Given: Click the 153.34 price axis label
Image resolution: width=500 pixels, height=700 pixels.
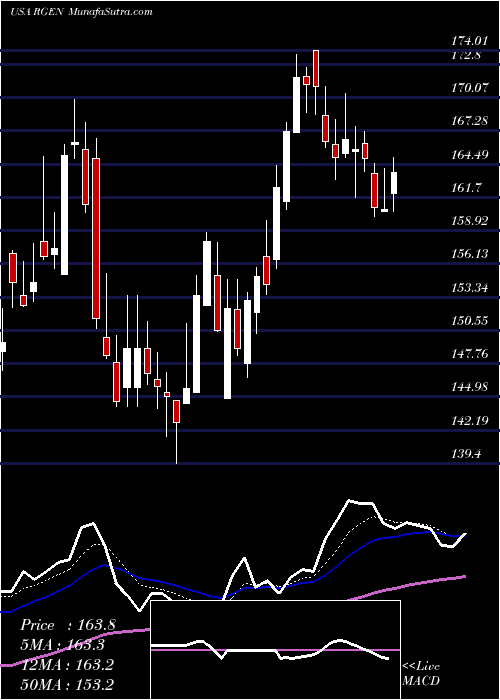Looking at the screenshot, I should [x=468, y=288].
